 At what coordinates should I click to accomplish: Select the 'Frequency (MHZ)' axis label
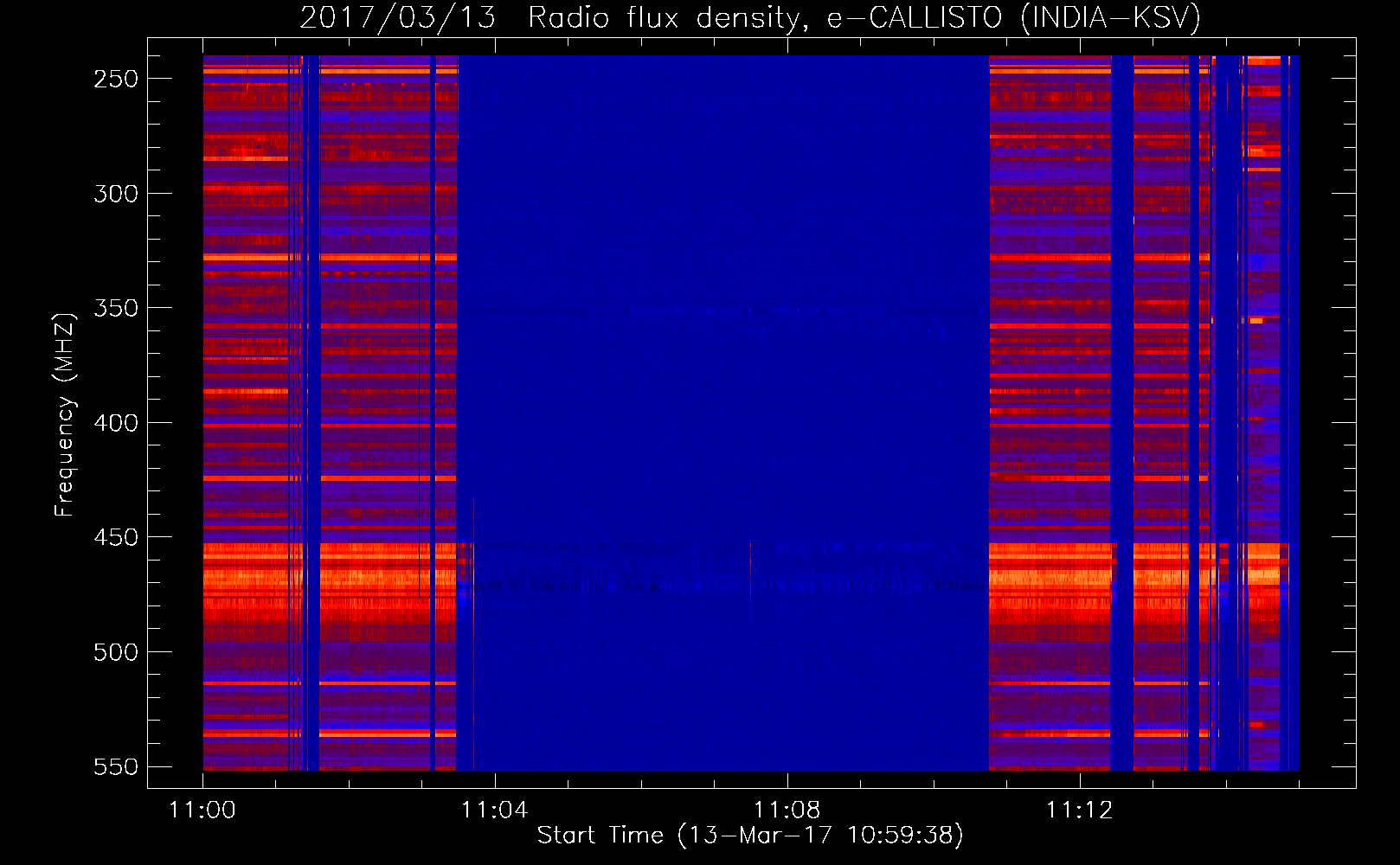click(65, 414)
